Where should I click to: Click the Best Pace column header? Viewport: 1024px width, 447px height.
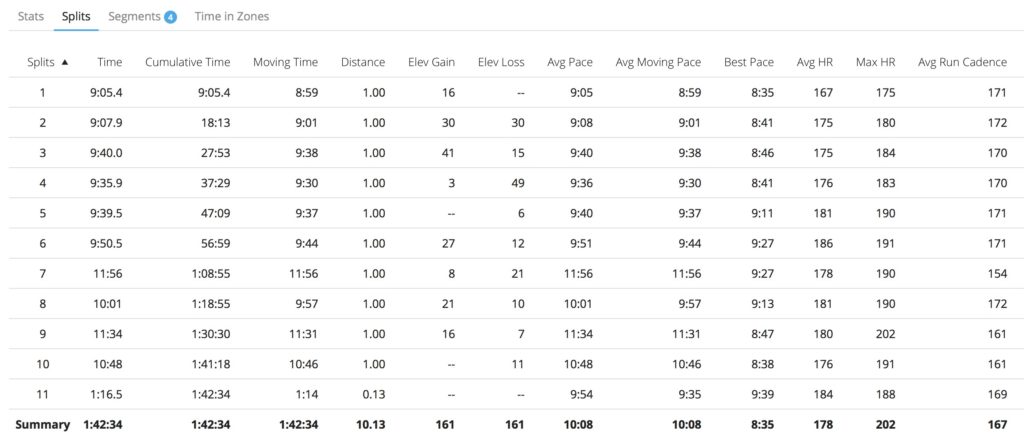tap(749, 62)
